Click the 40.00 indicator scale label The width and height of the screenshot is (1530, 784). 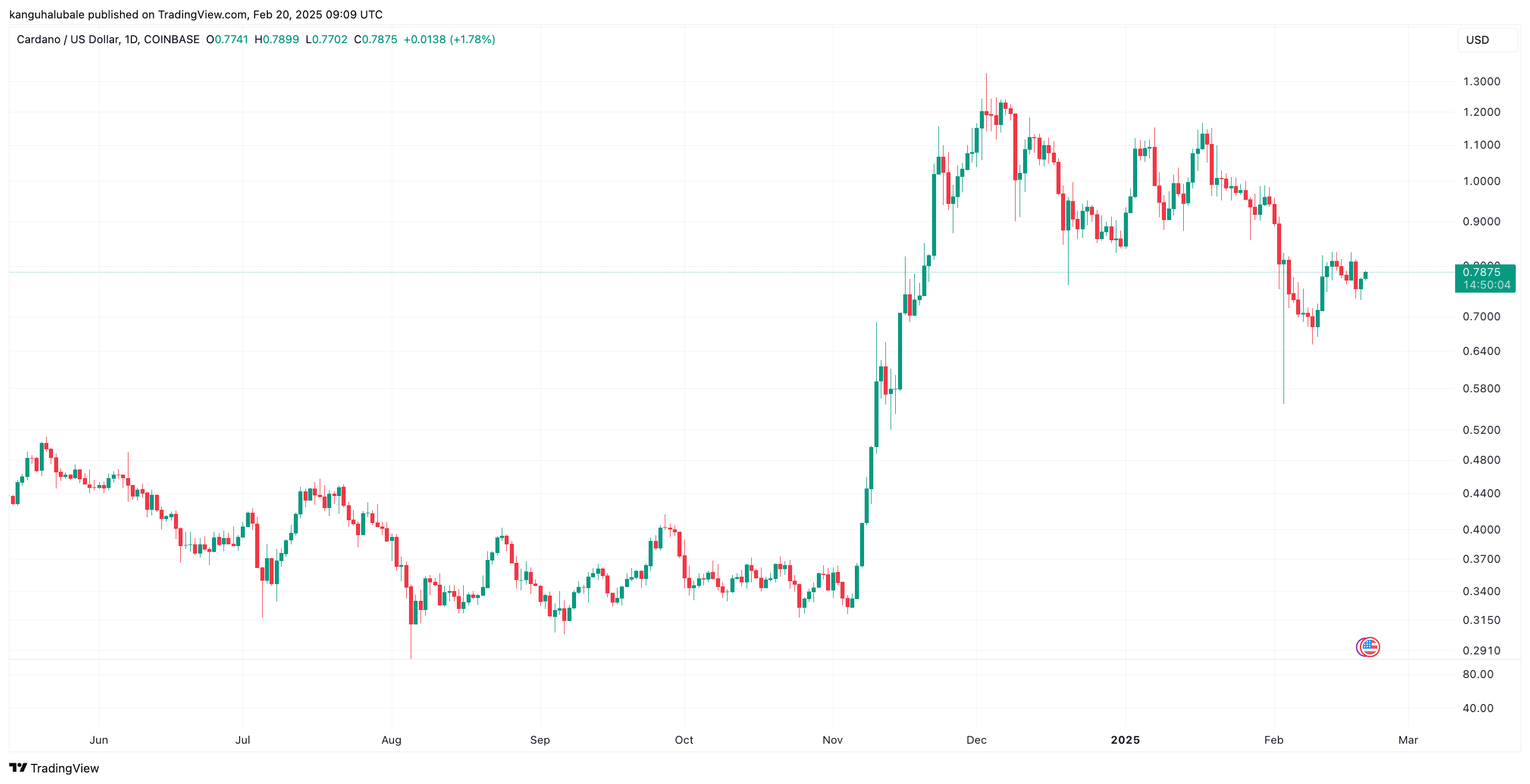point(1478,708)
